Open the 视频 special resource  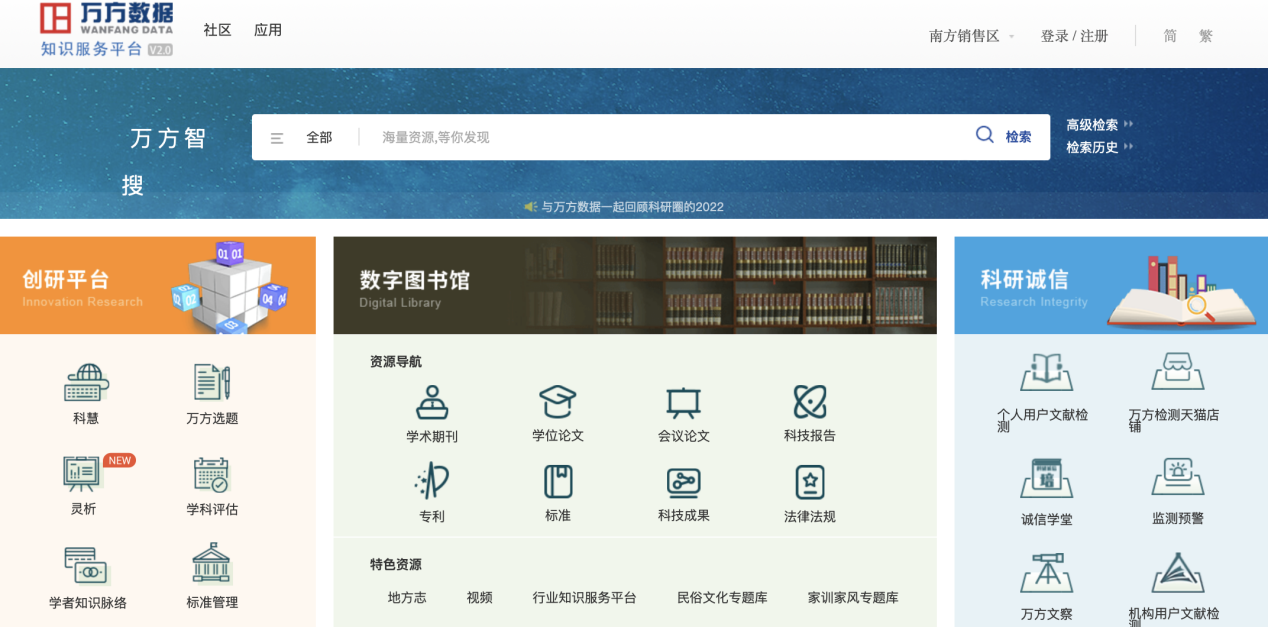pyautogui.click(x=479, y=597)
